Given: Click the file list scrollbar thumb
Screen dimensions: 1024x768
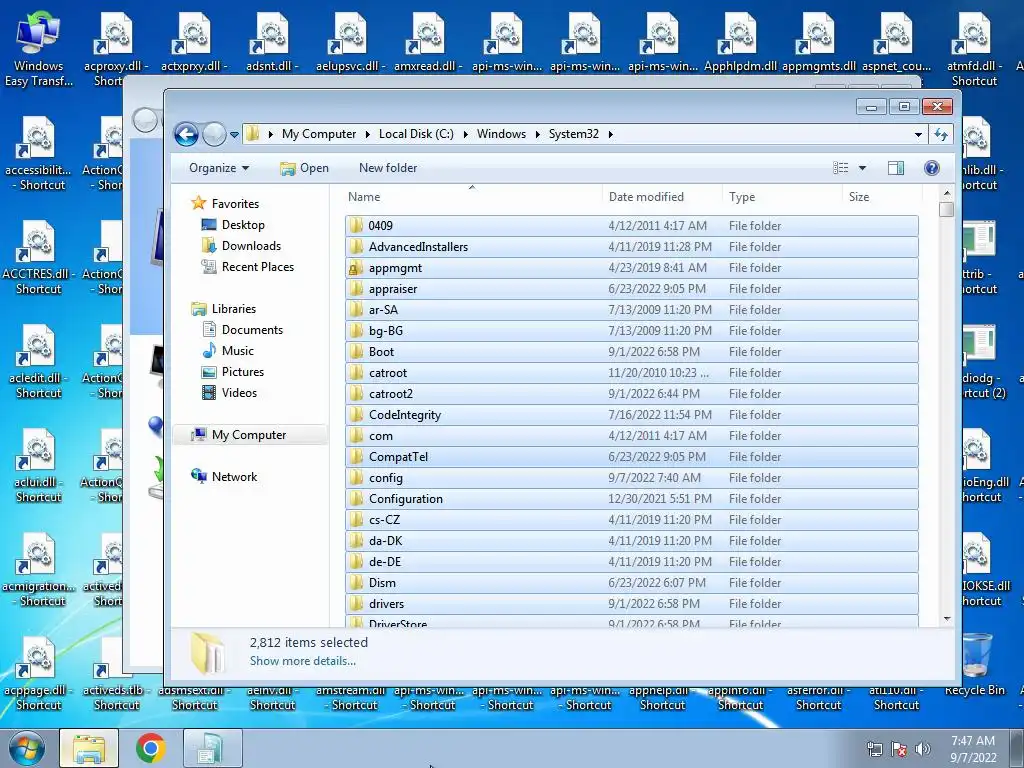Looking at the screenshot, I should (946, 210).
